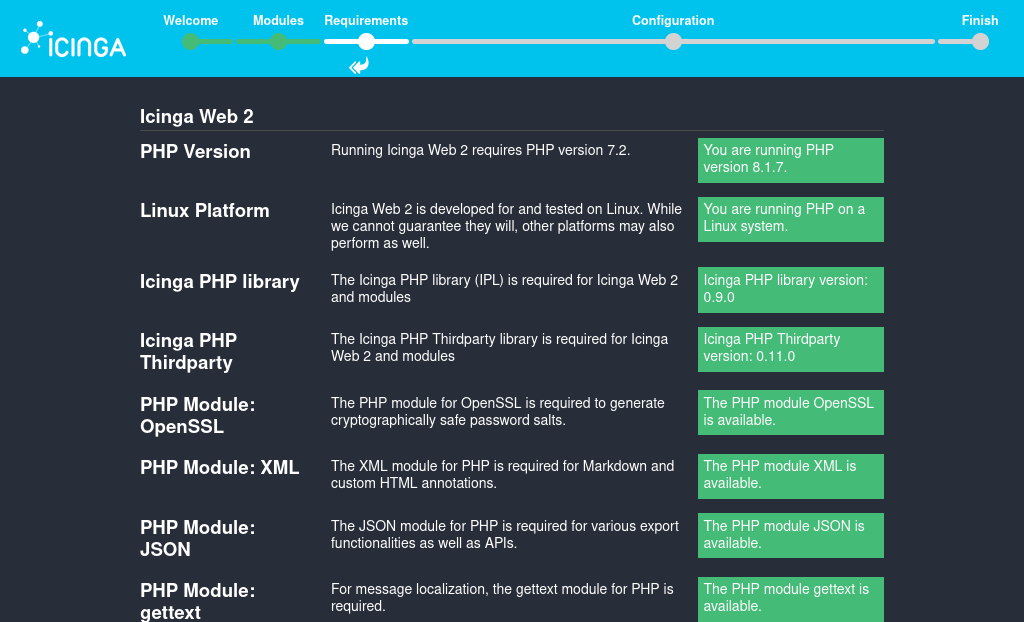Select the Requirements step label

(366, 20)
